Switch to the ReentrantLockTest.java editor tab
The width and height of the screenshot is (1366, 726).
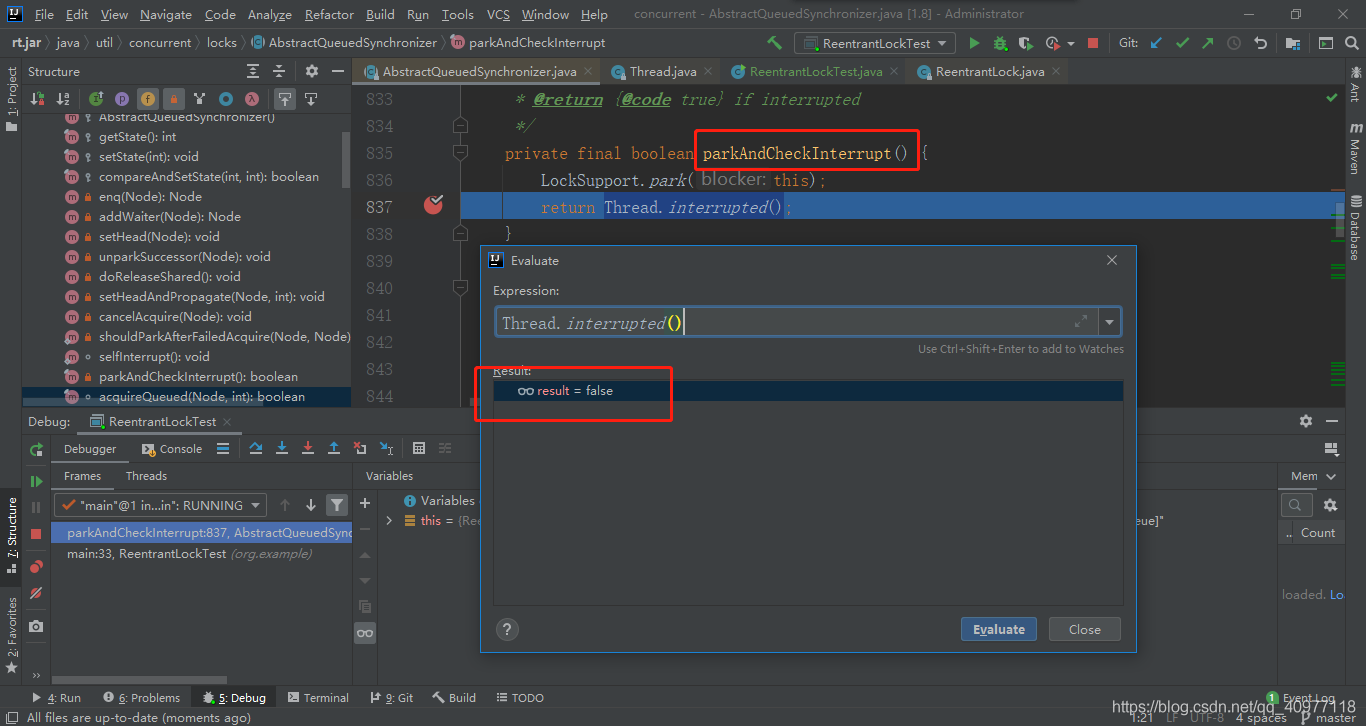814,72
